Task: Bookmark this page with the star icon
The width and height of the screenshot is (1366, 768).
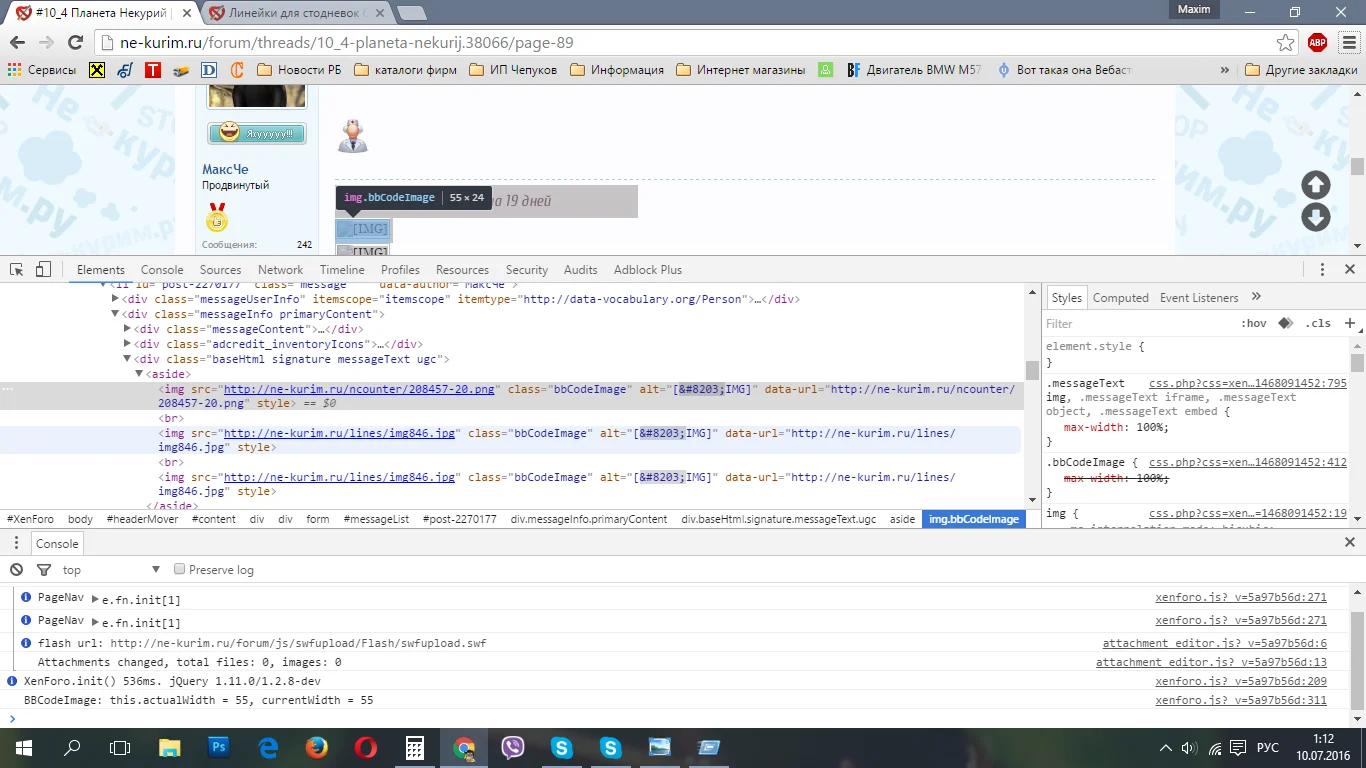Action: pyautogui.click(x=1286, y=43)
